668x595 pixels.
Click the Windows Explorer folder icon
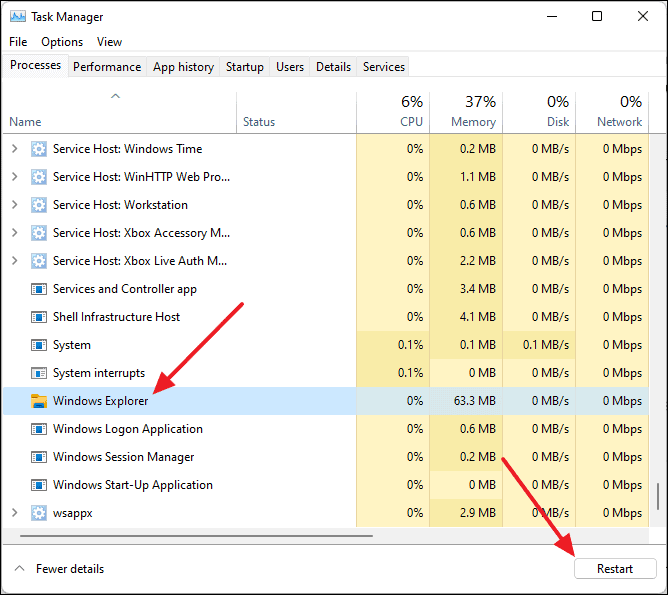[39, 401]
